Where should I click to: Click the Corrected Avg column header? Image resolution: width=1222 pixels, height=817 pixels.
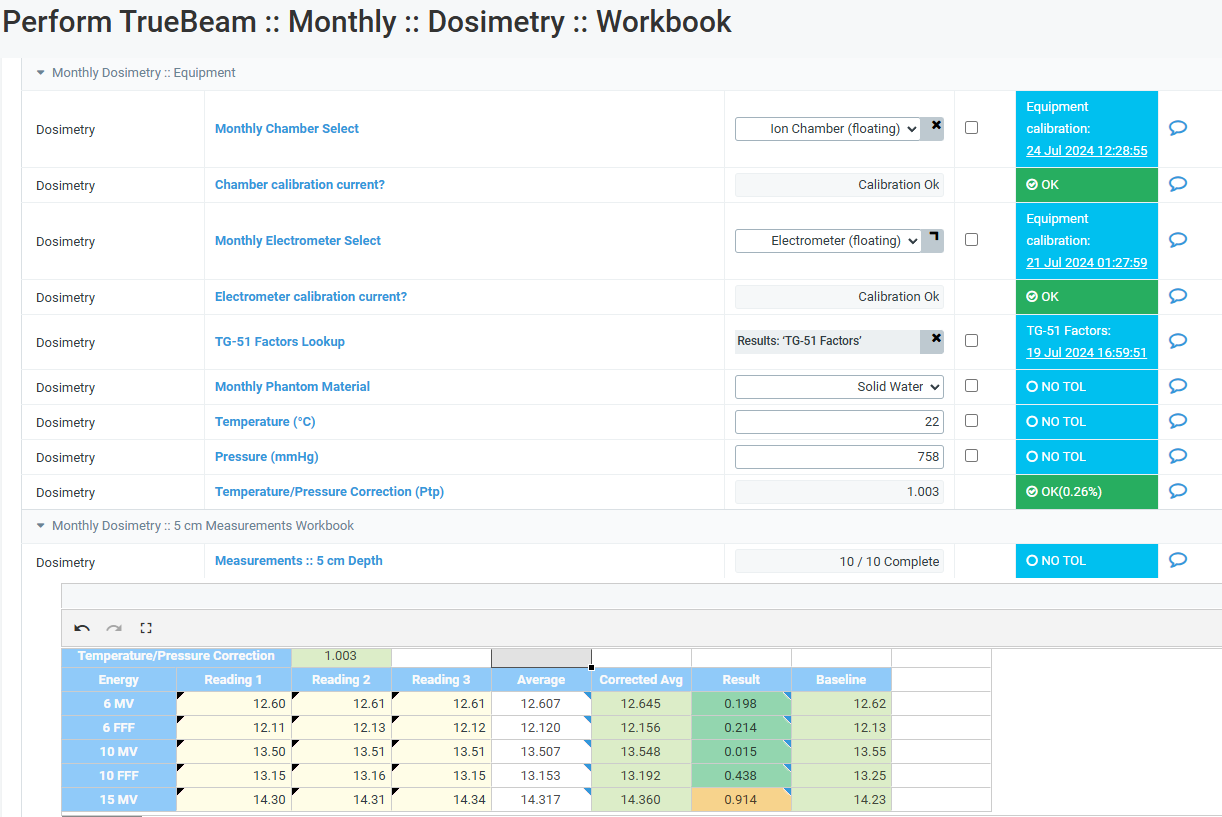click(641, 679)
